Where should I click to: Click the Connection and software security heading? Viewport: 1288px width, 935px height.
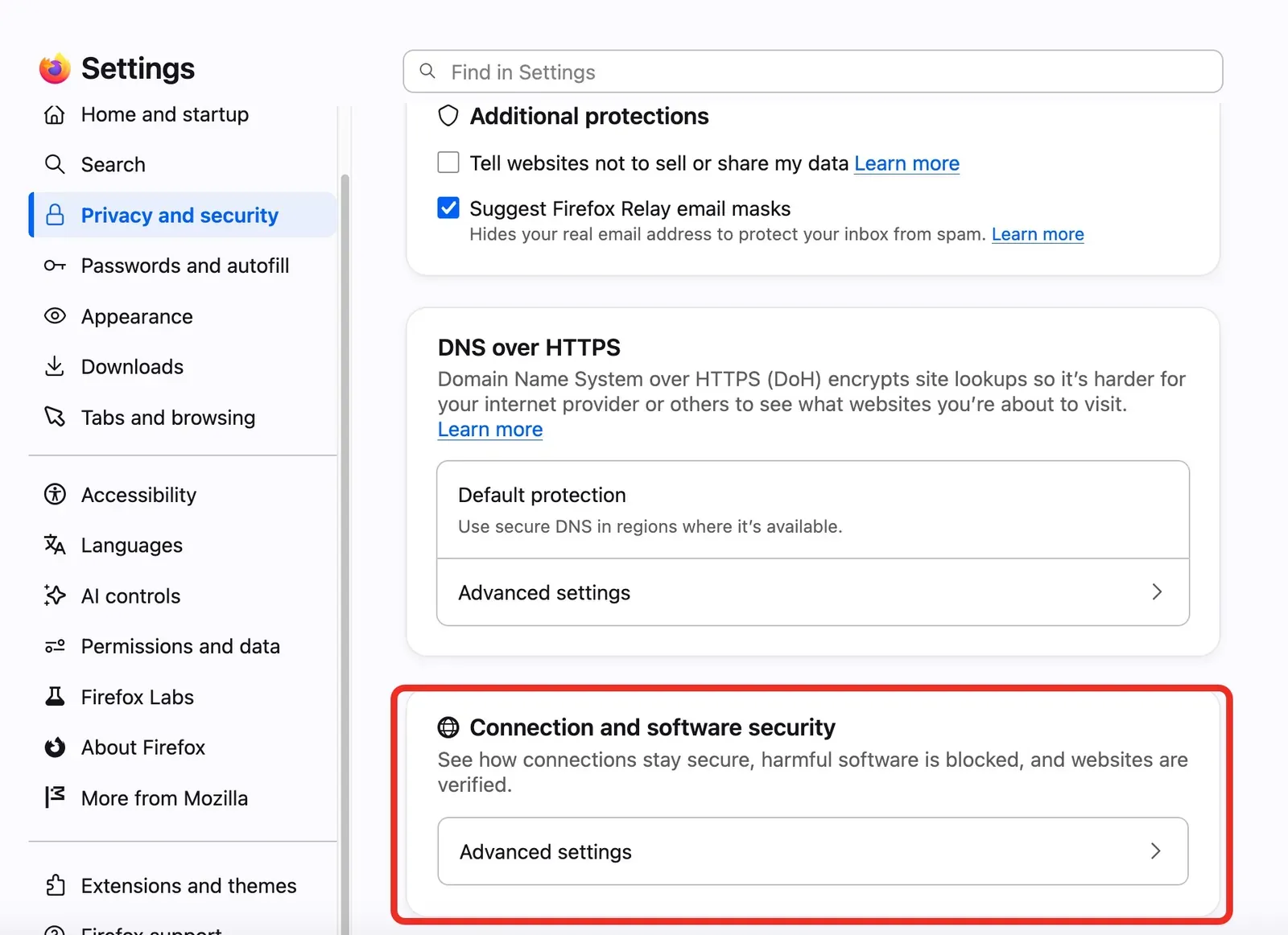point(652,727)
